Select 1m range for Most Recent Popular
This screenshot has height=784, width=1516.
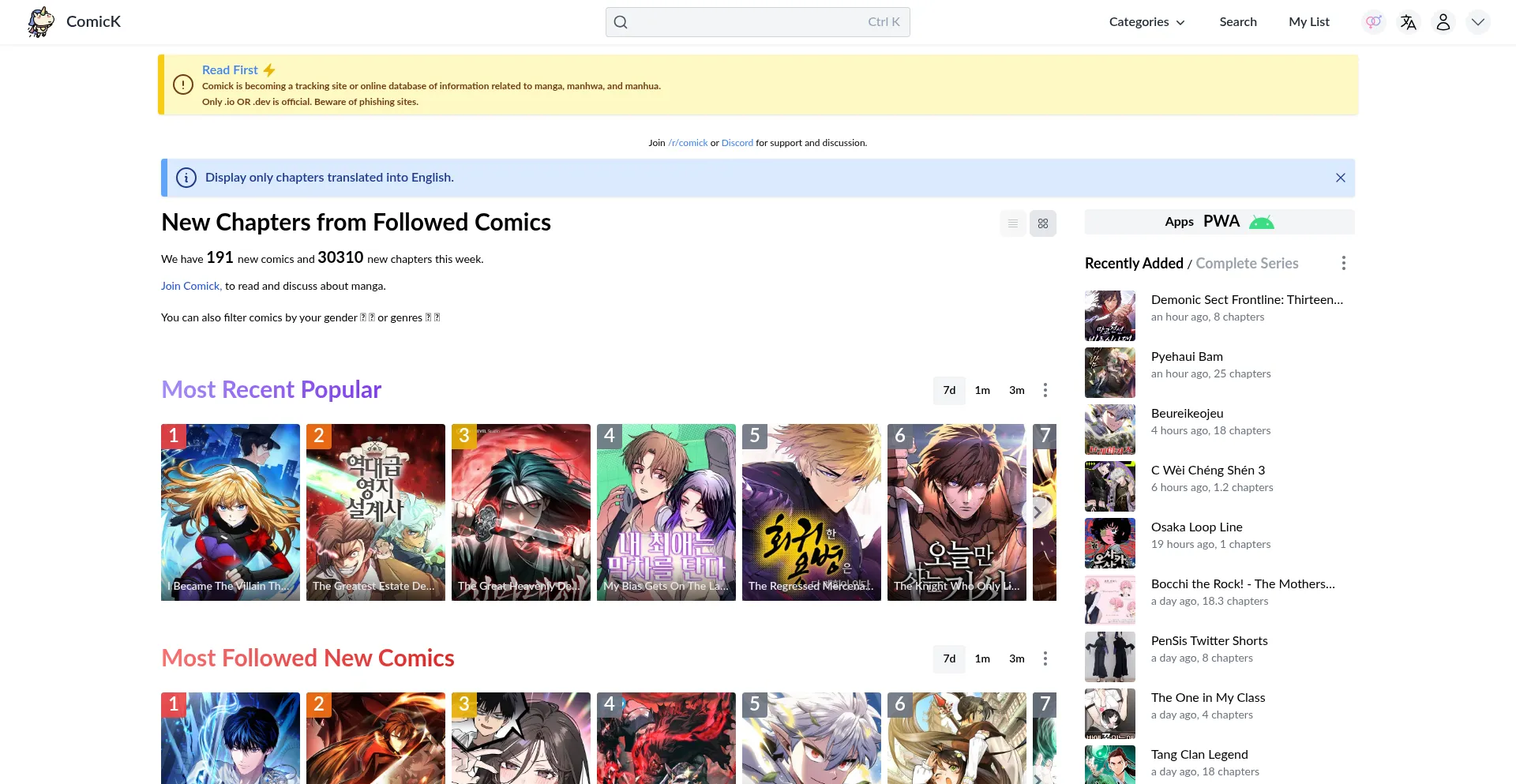[x=982, y=390]
